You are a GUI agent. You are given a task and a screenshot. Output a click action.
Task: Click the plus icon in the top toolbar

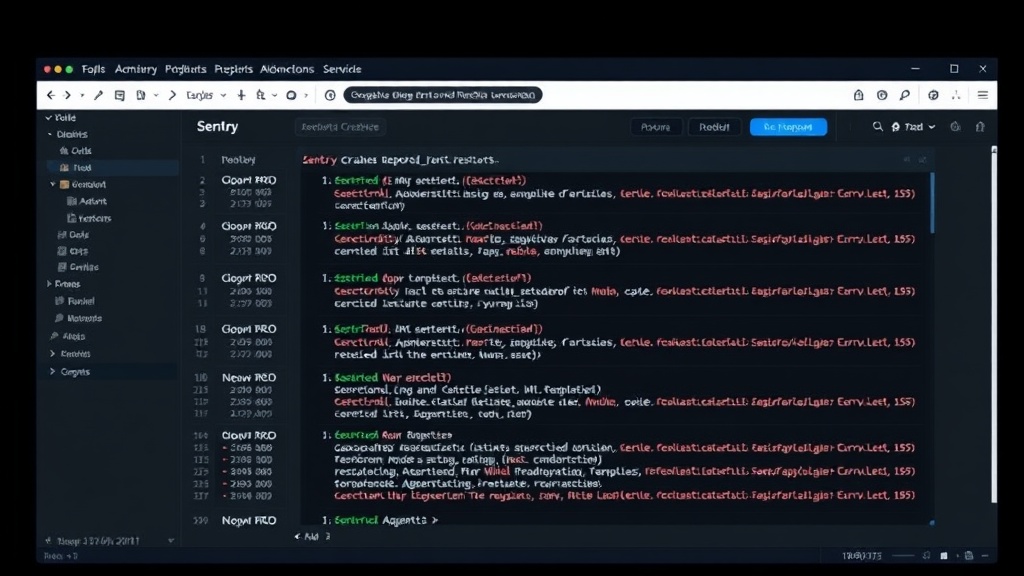tap(242, 95)
